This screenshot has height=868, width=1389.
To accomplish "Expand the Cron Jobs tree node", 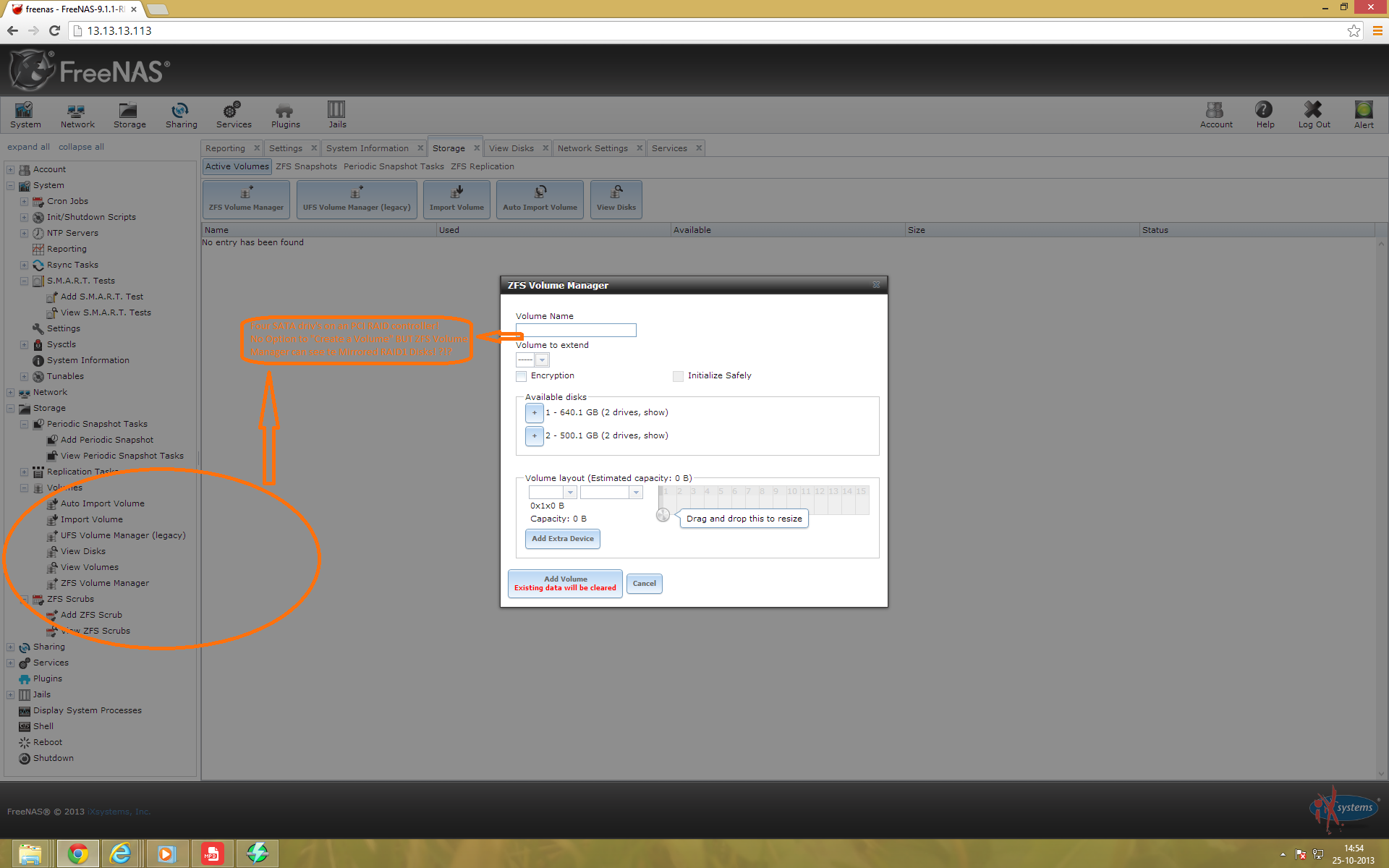I will click(24, 201).
